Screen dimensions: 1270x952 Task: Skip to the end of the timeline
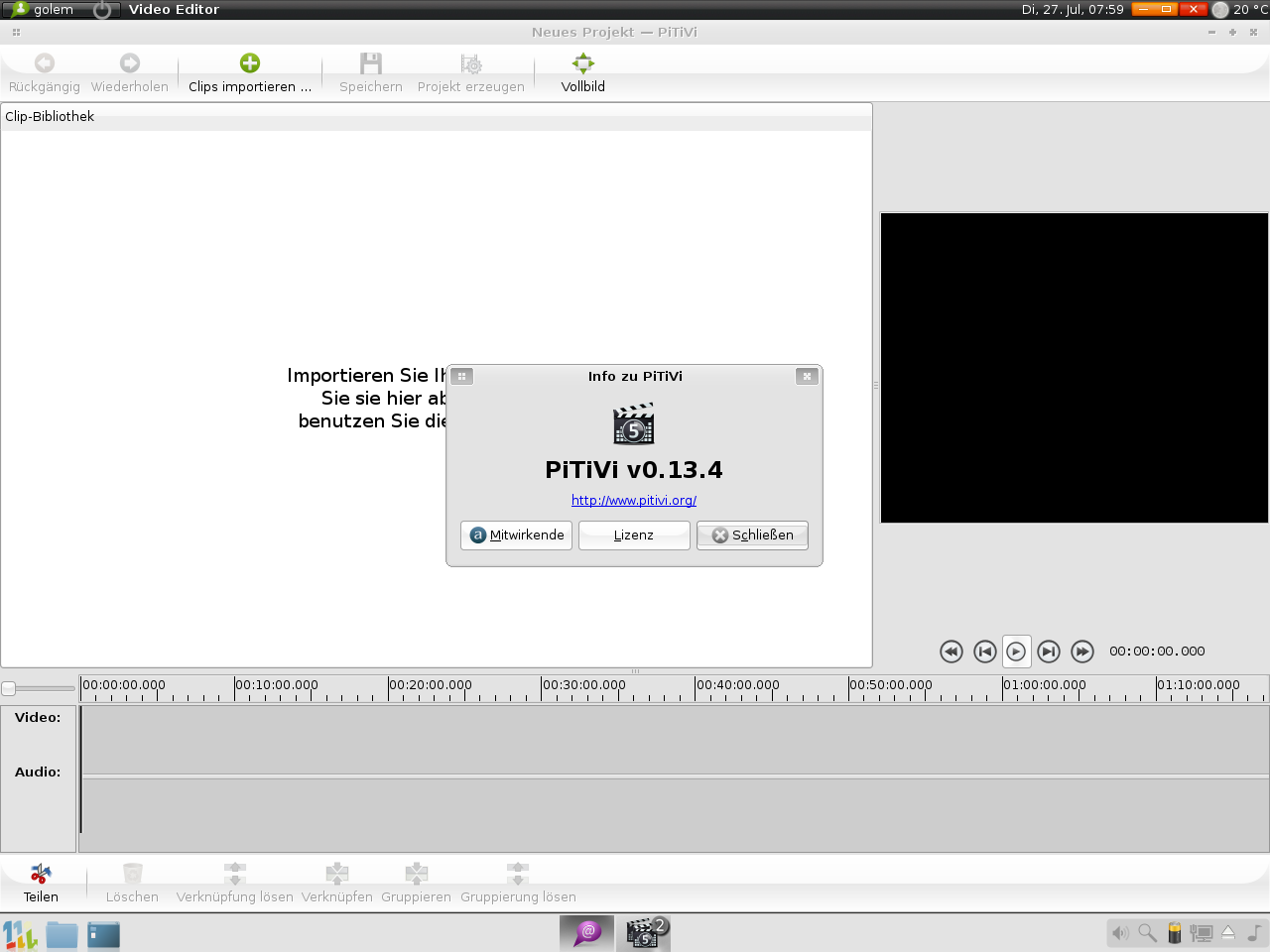click(1049, 652)
